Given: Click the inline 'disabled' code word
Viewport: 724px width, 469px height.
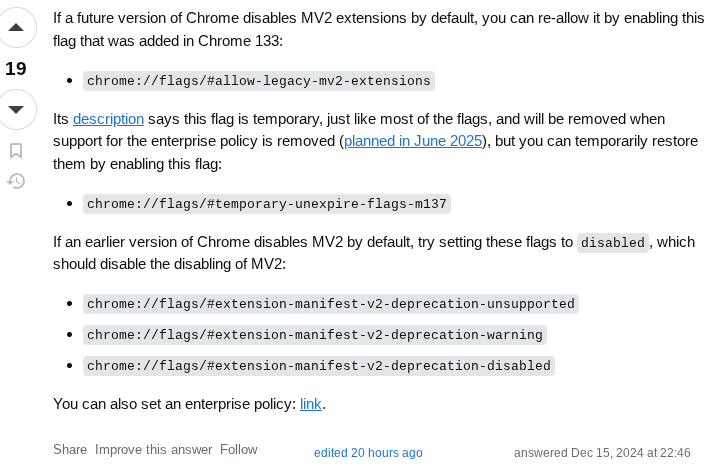Looking at the screenshot, I should click(x=613, y=242).
